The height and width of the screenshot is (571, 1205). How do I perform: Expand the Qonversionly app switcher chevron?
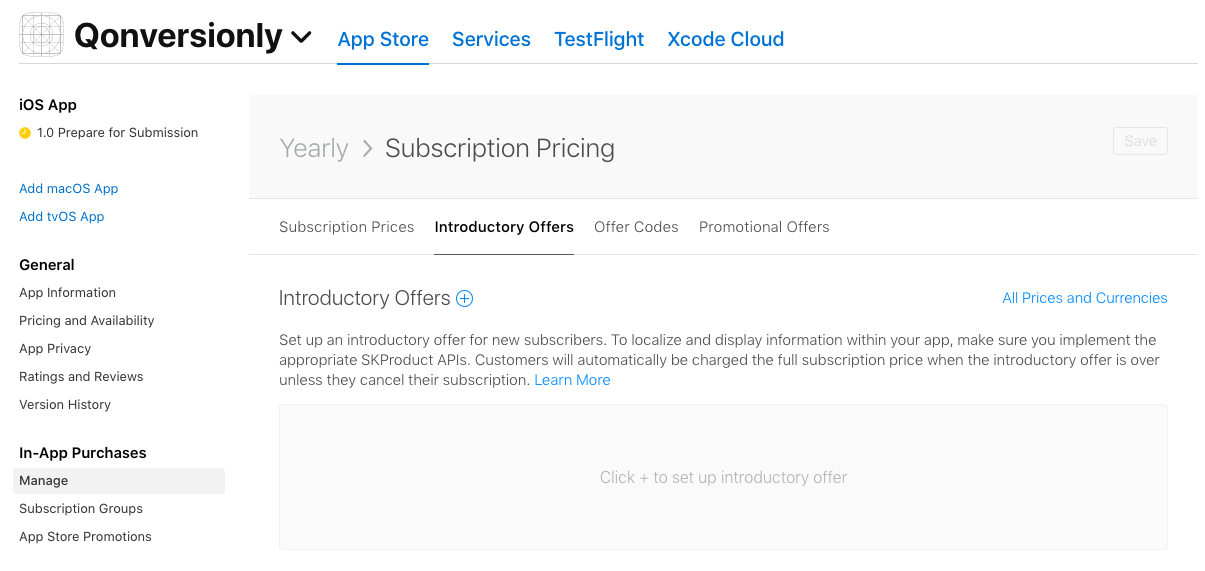coord(301,38)
